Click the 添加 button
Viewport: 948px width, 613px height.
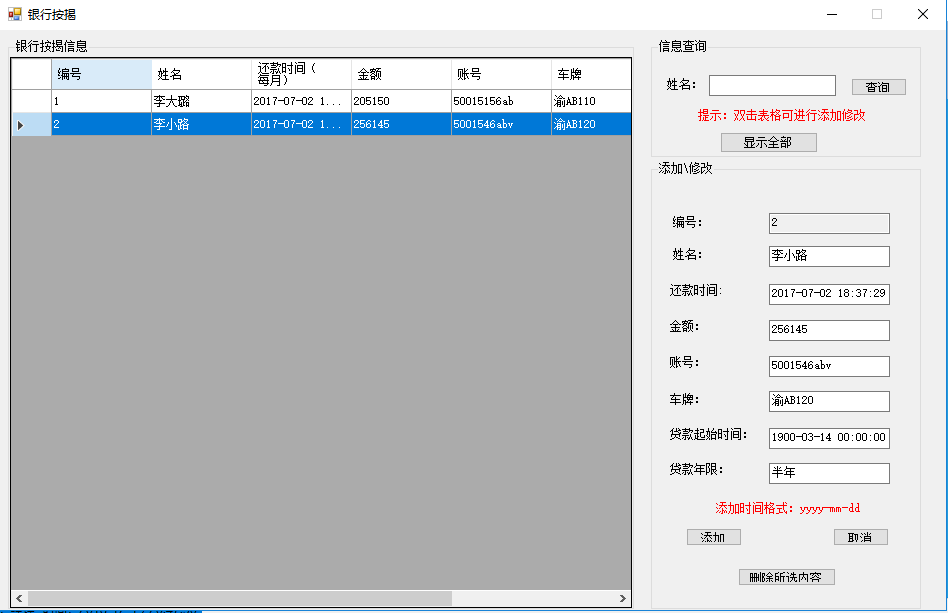coord(713,537)
